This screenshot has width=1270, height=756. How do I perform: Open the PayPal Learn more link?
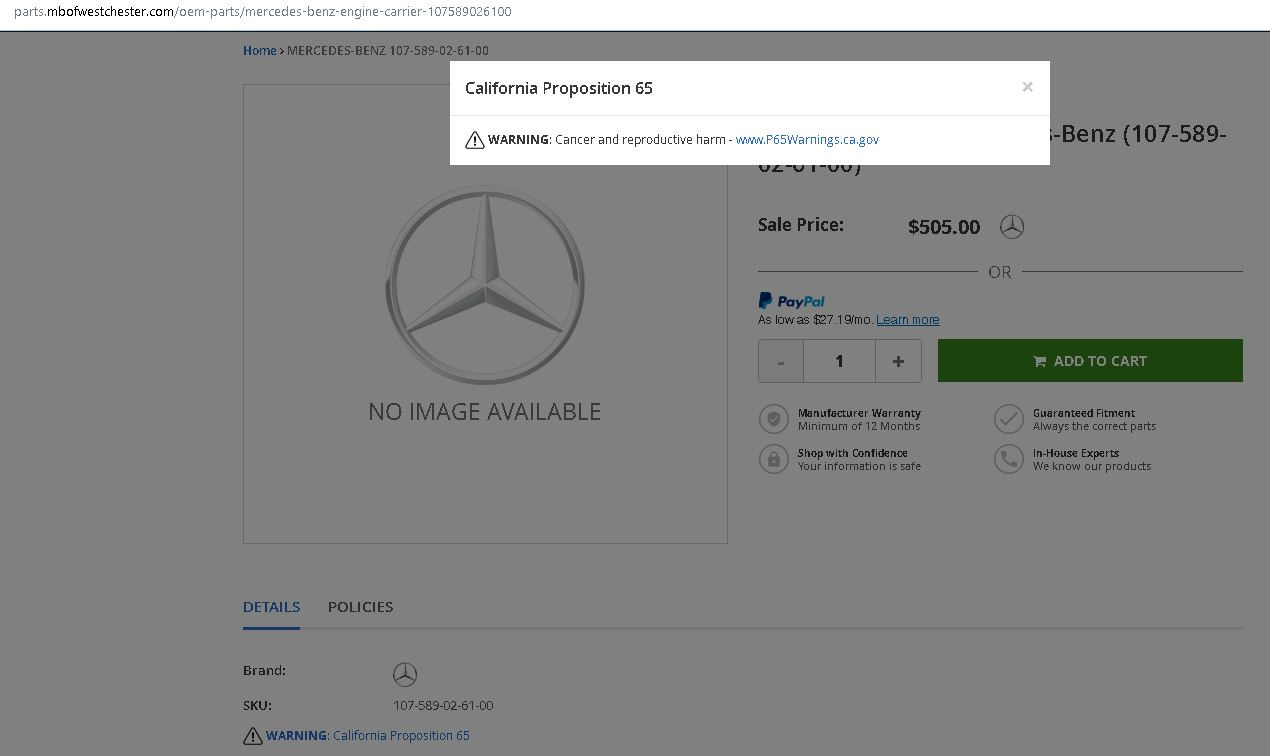click(907, 320)
